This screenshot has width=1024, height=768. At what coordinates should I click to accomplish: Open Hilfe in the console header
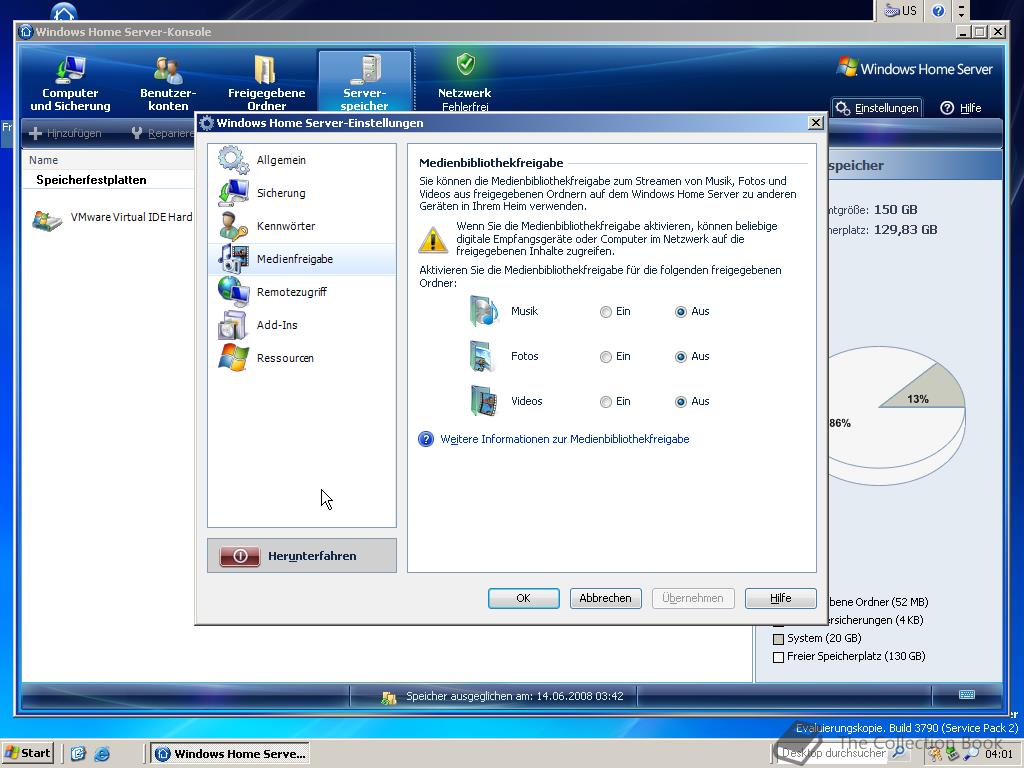click(961, 108)
